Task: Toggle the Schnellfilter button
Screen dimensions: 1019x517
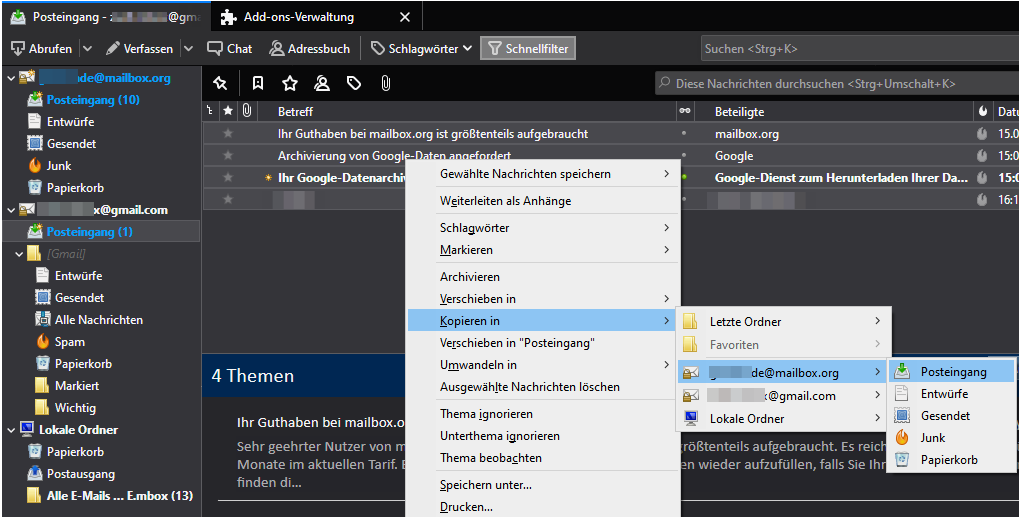Action: point(528,49)
